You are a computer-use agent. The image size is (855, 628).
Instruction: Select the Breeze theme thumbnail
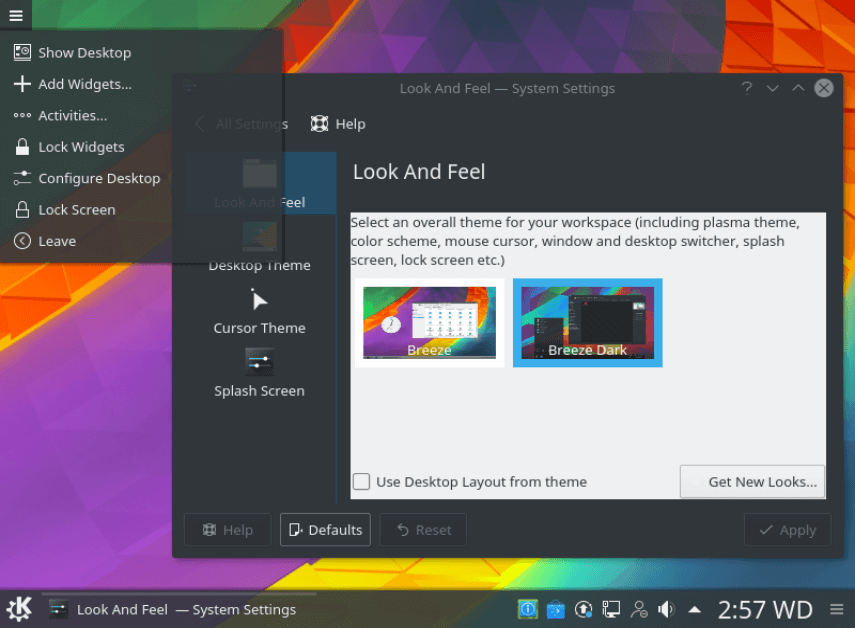coord(430,323)
